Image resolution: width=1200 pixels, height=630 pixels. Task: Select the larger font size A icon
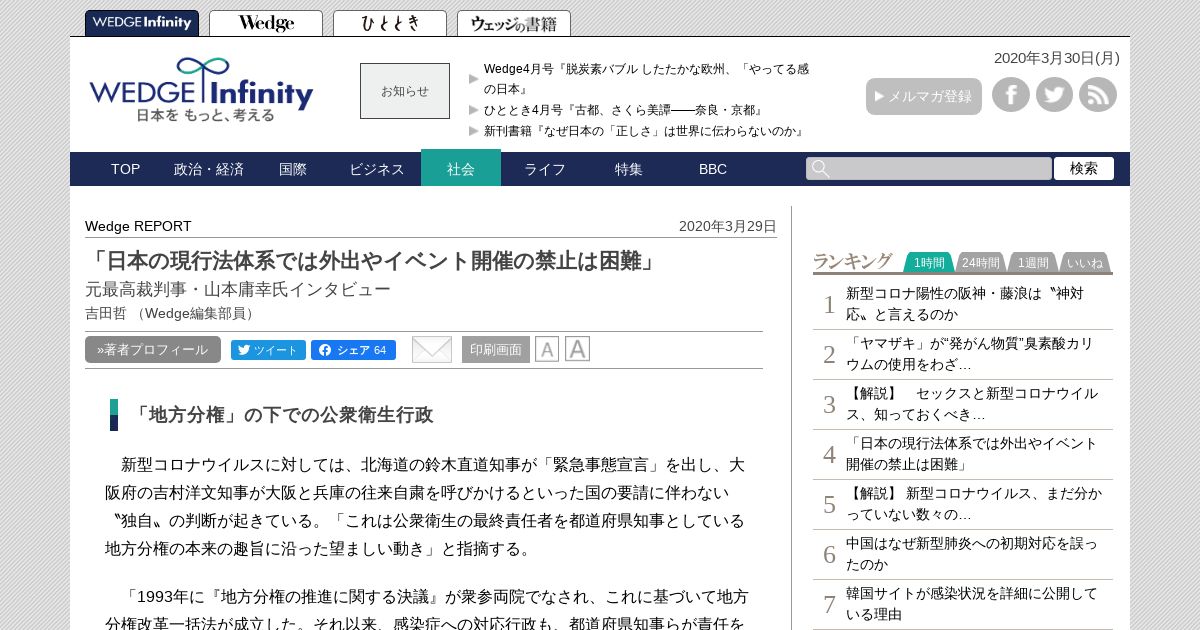pyautogui.click(x=577, y=349)
